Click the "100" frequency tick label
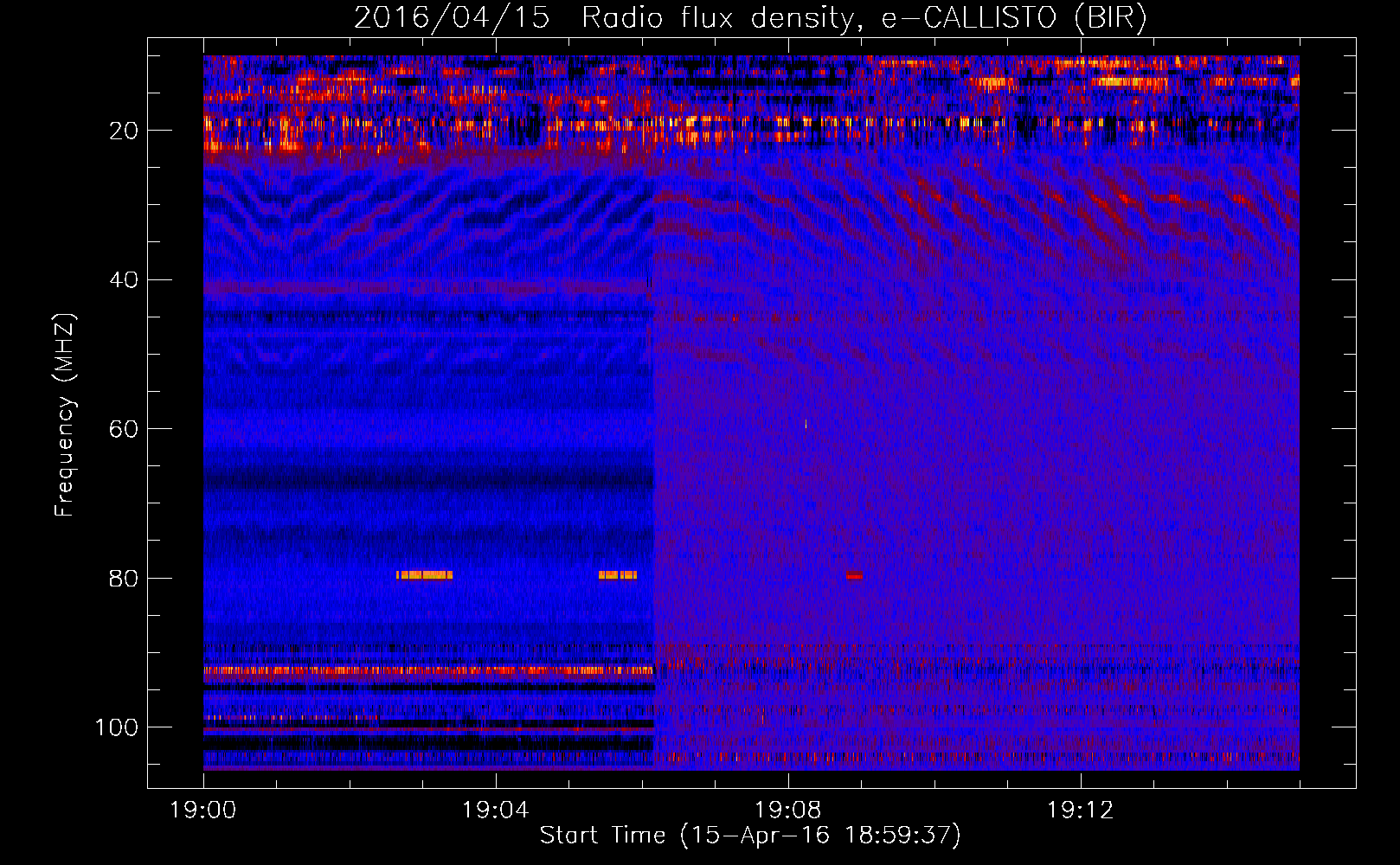This screenshot has width=1400, height=865. pyautogui.click(x=117, y=727)
